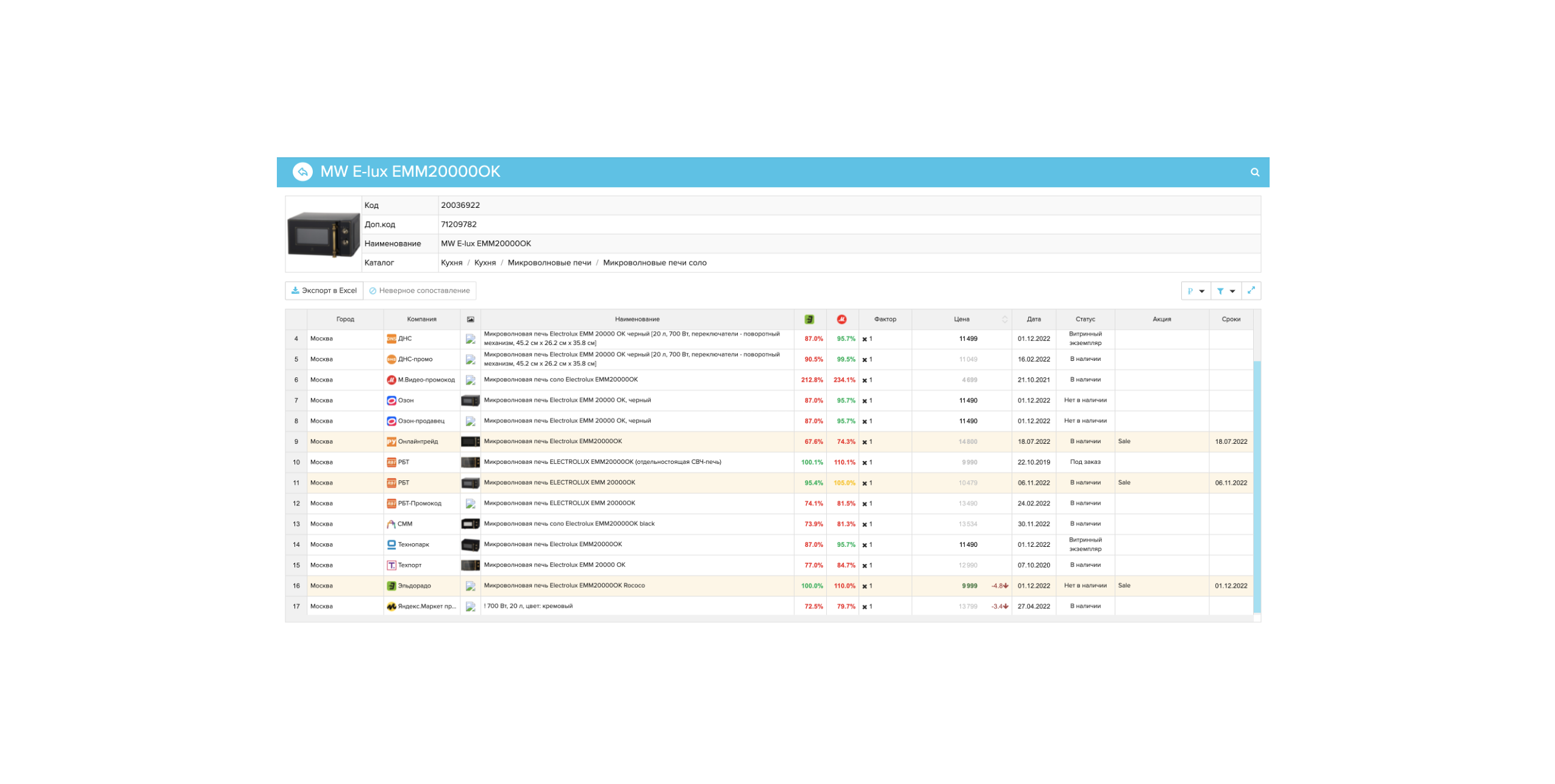Click Фактор column header
The image size is (1555, 784).
[x=884, y=319]
